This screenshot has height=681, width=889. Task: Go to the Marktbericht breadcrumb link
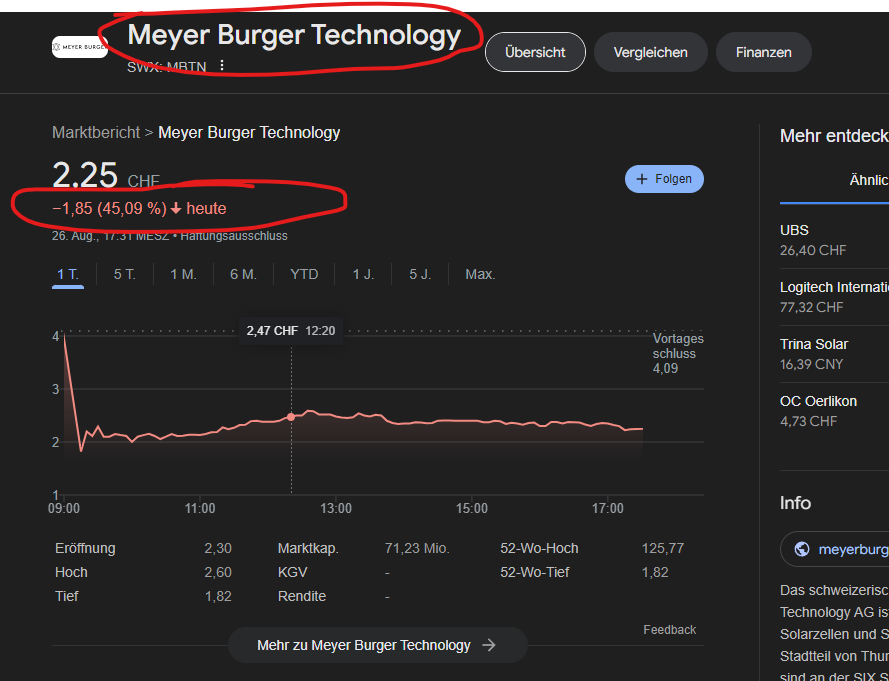coord(96,133)
